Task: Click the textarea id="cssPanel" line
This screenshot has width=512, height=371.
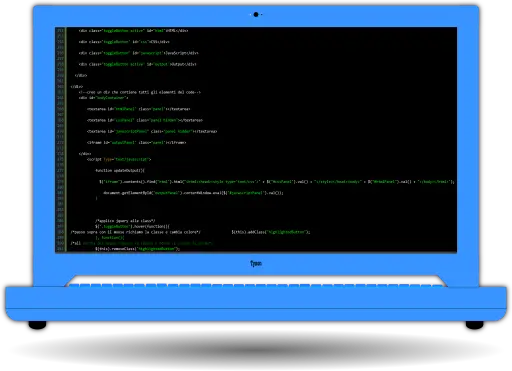Action: pyautogui.click(x=145, y=120)
